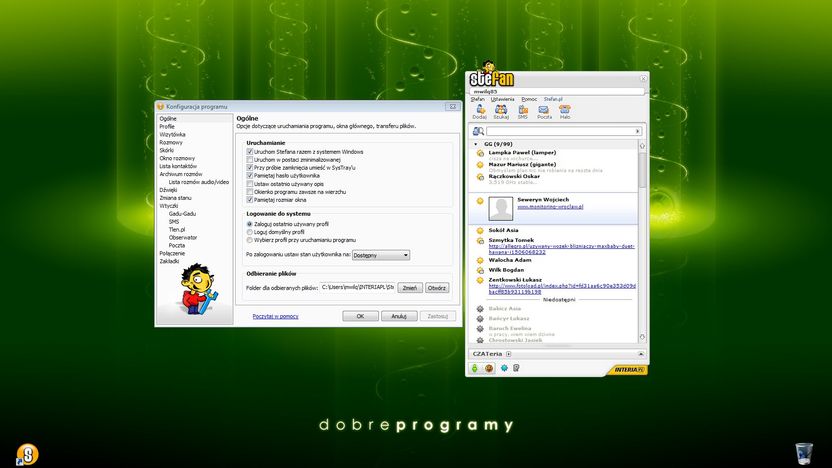Select Wizytówka in configuration tree
Screen dimensions: 832x468
point(172,135)
